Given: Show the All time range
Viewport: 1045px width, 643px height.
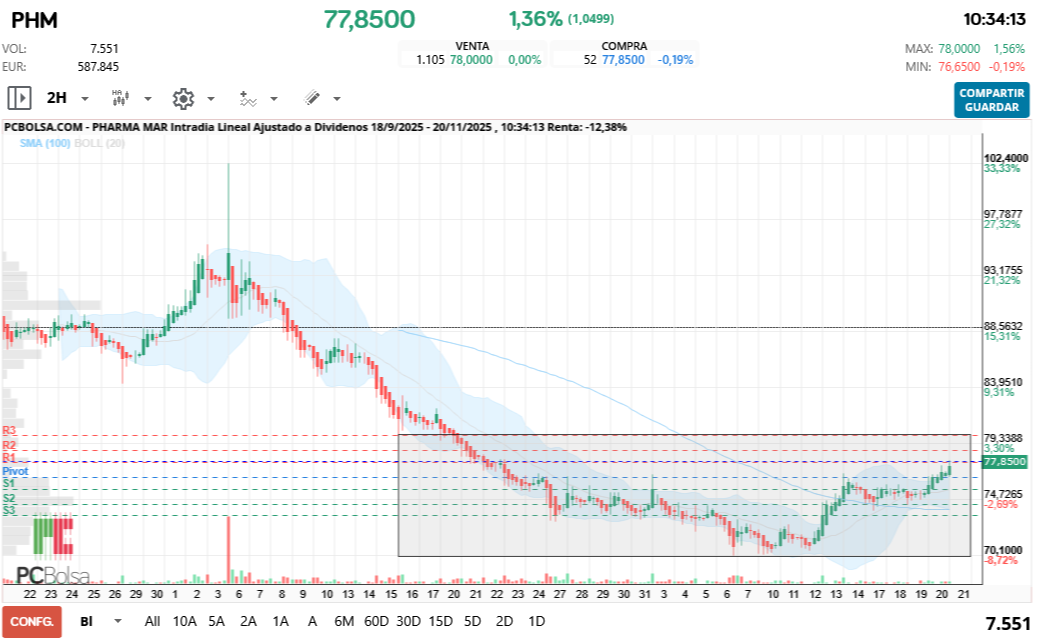Looking at the screenshot, I should [152, 621].
